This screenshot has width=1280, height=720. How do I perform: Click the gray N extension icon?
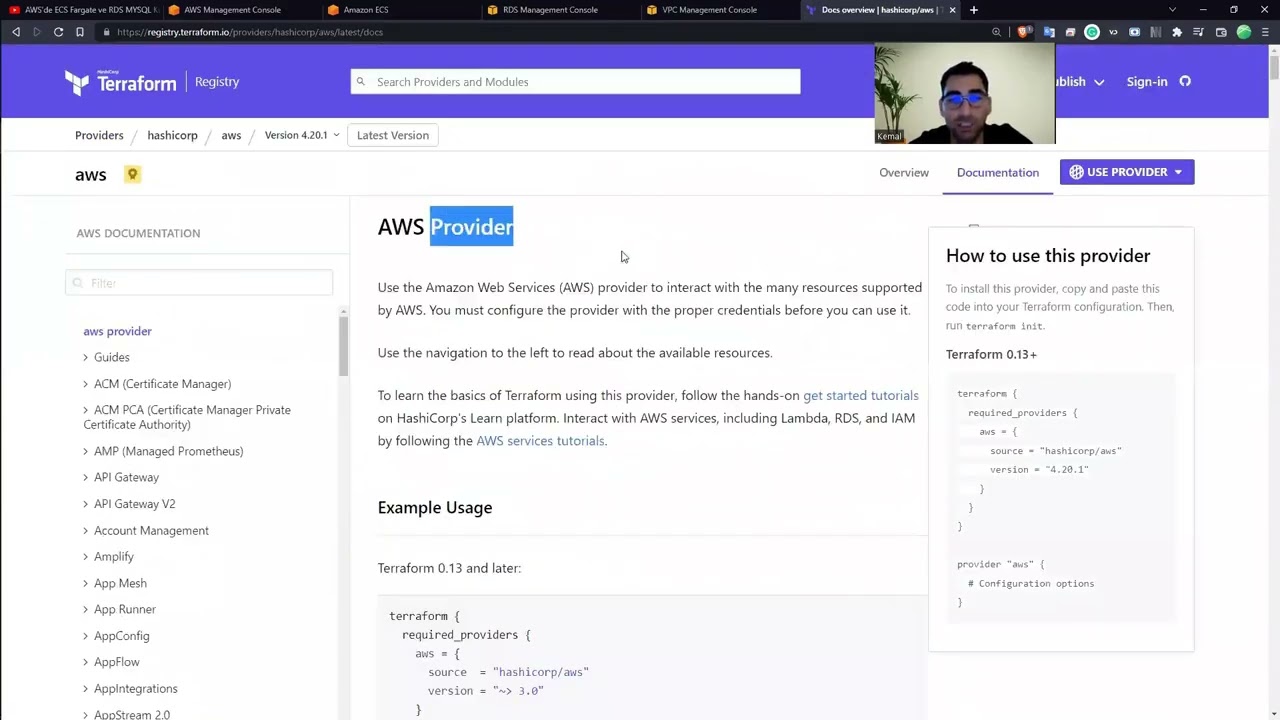1155,32
